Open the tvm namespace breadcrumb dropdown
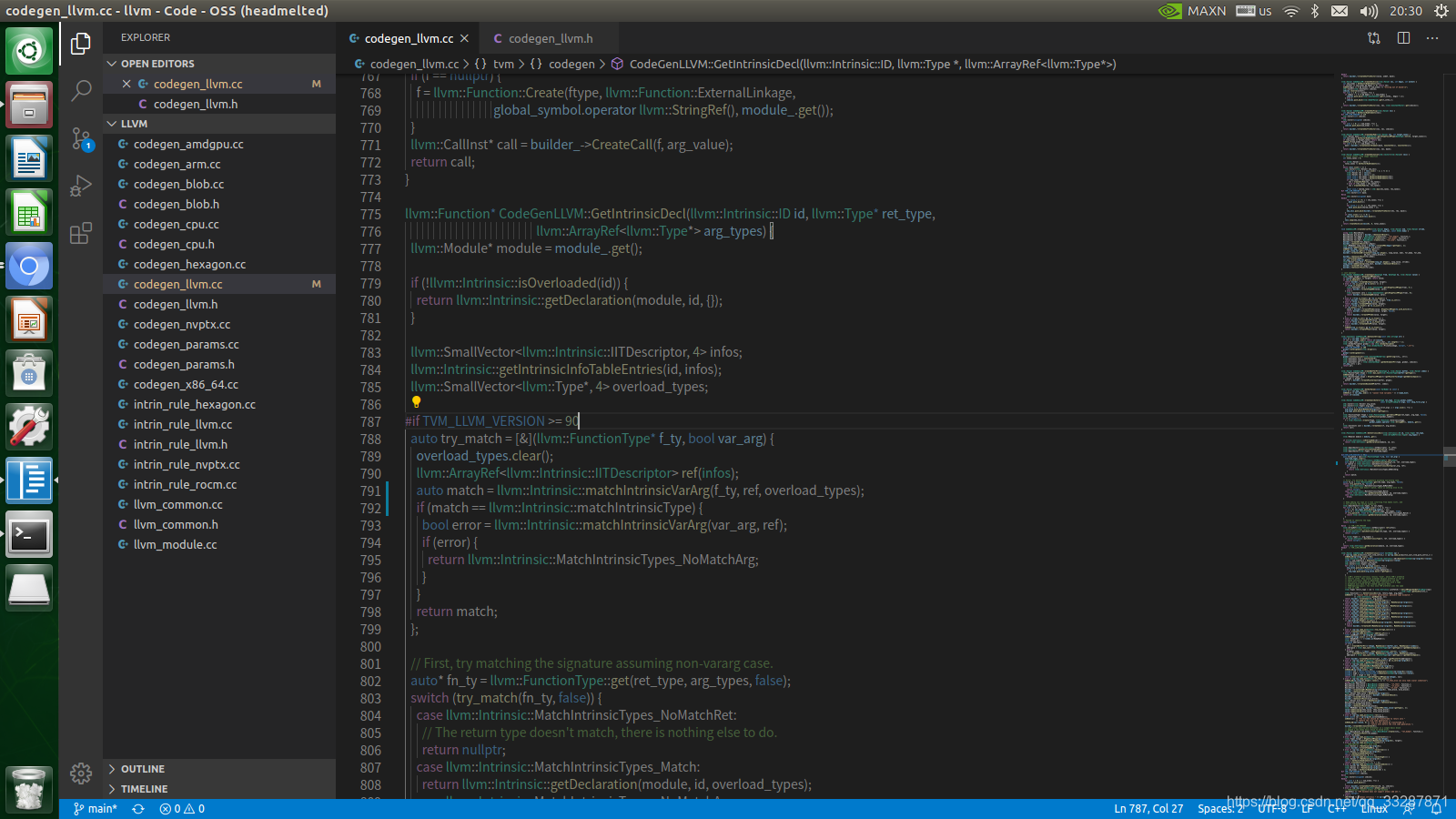Viewport: 1456px width, 819px height. [x=494, y=64]
